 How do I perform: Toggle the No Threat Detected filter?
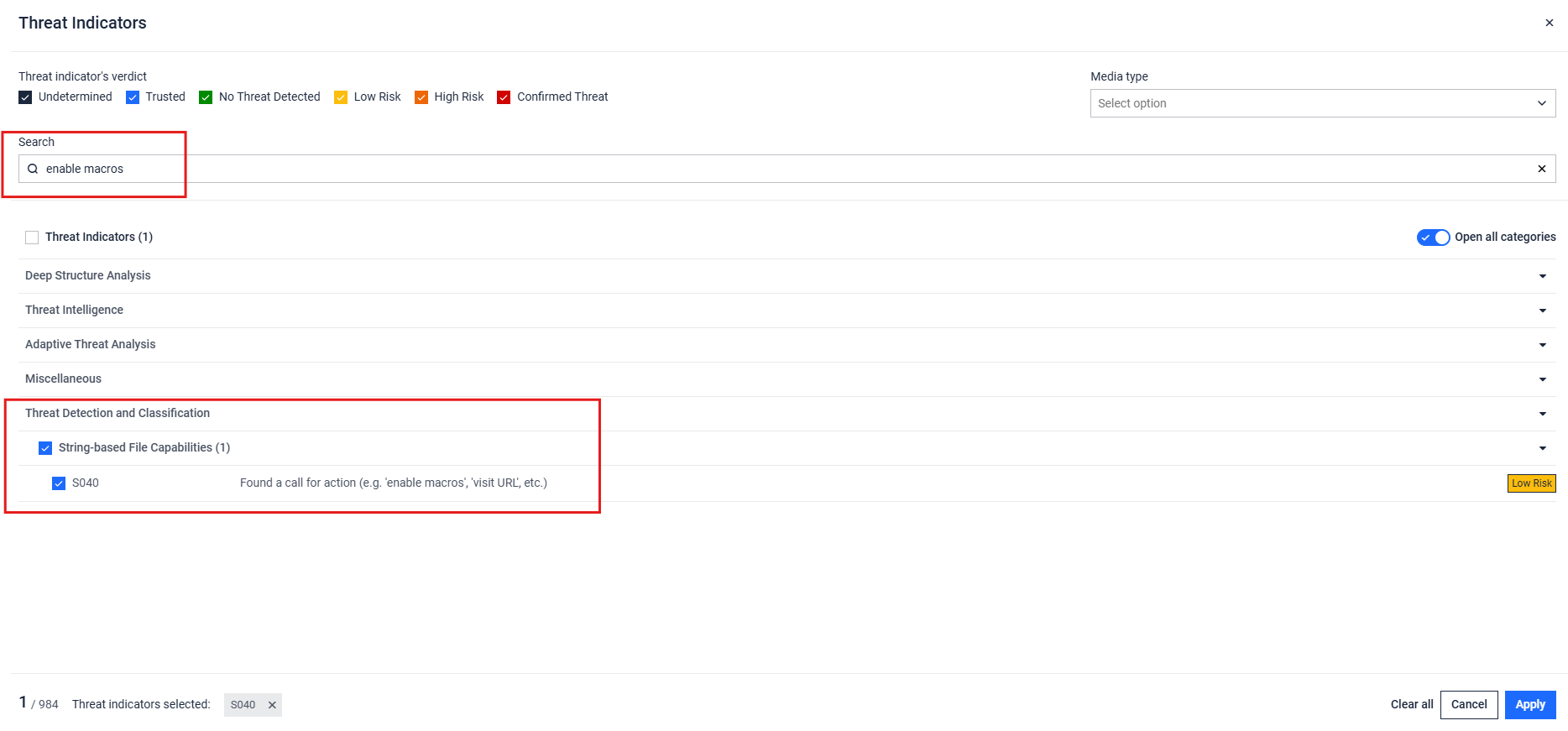click(206, 97)
